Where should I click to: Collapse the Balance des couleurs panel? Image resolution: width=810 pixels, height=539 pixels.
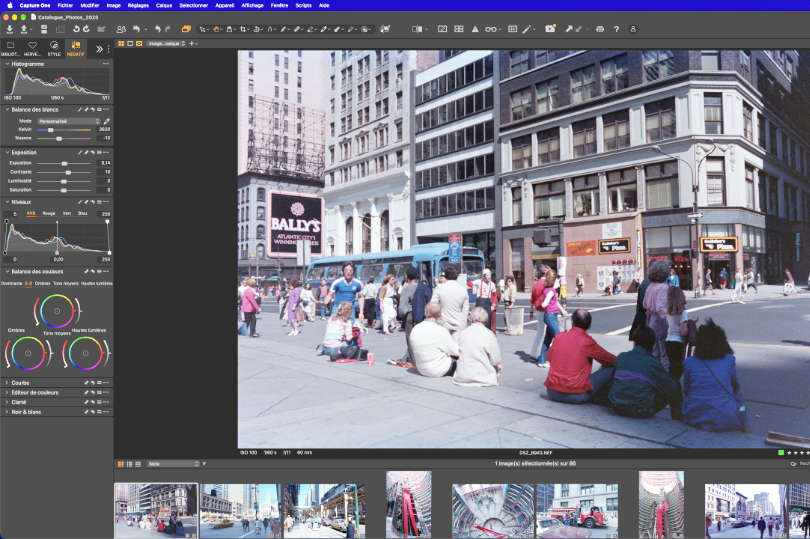tap(7, 271)
